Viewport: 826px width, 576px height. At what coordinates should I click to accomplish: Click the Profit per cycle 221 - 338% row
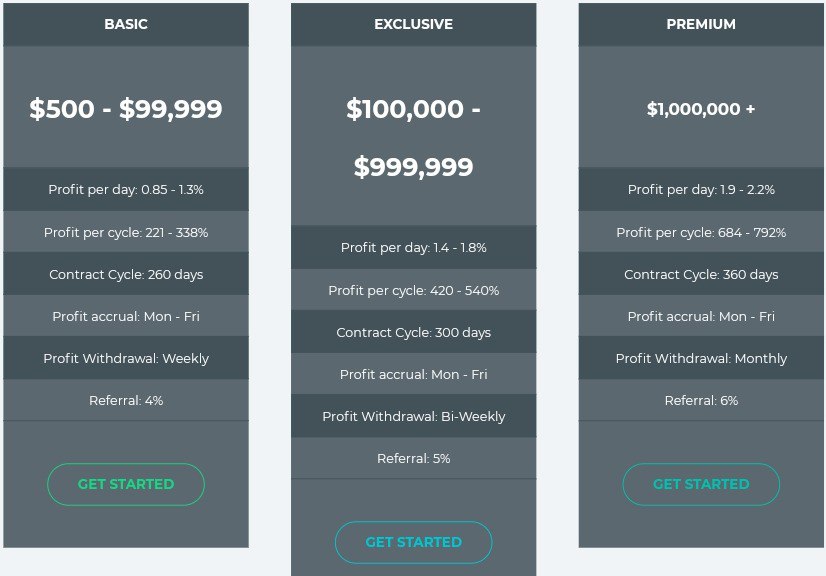126,232
